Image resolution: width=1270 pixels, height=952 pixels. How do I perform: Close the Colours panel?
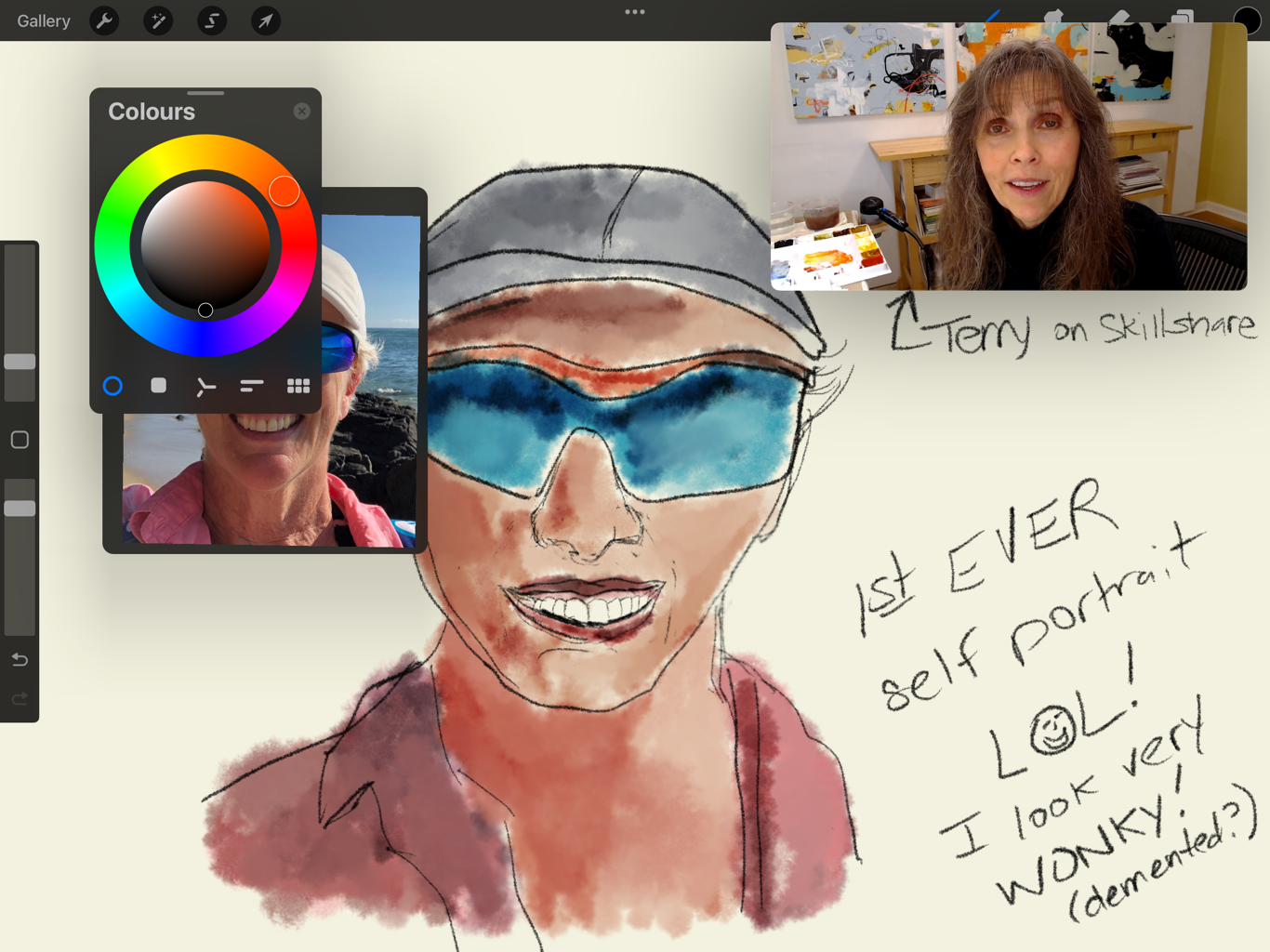click(302, 111)
